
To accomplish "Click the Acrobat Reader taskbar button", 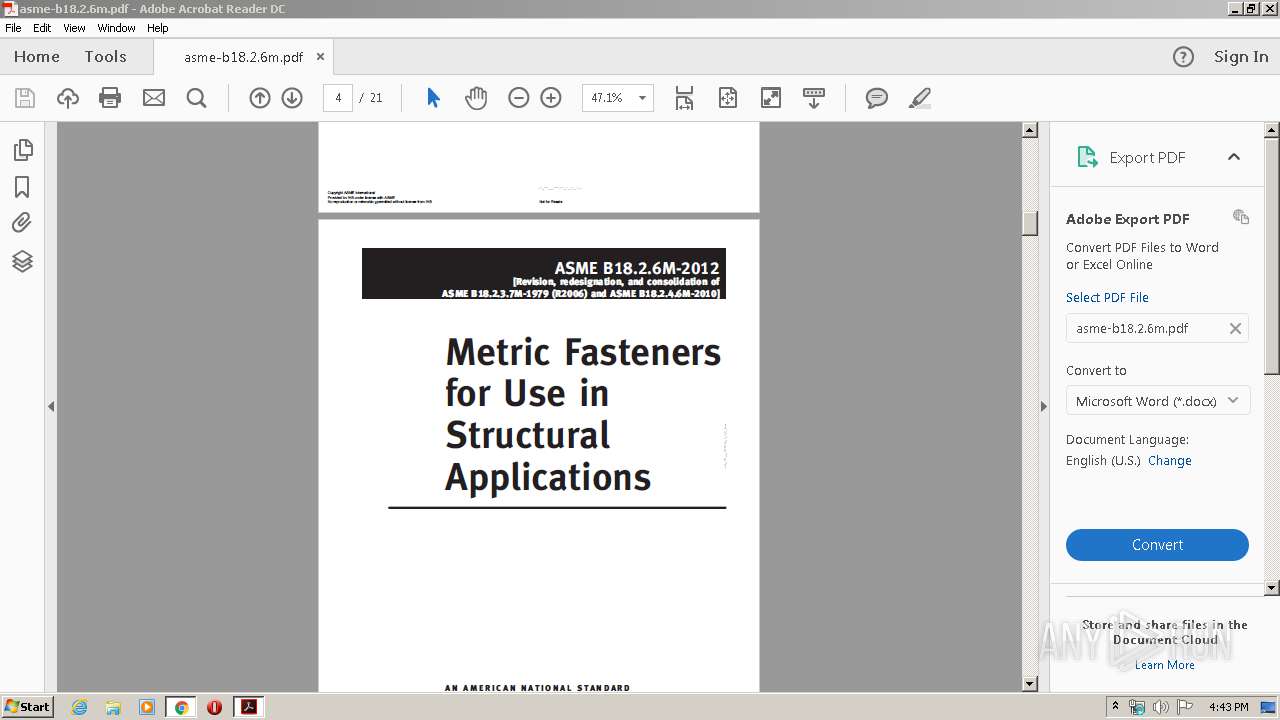I will [248, 707].
